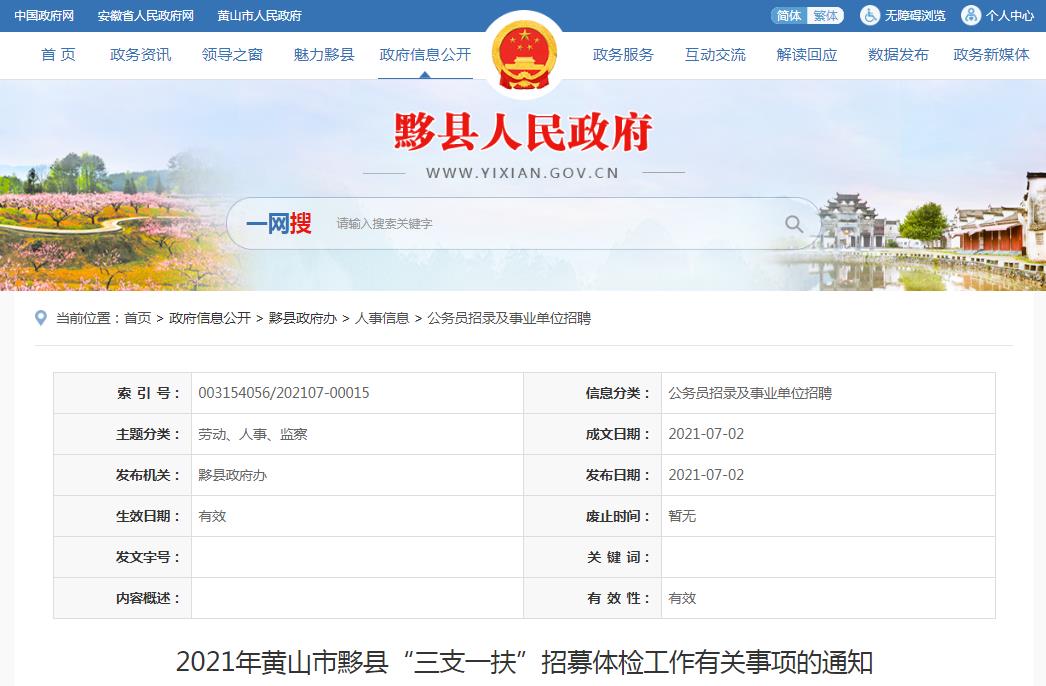The image size is (1046, 686).
Task: Go to 政务服务 section
Action: pyautogui.click(x=623, y=55)
